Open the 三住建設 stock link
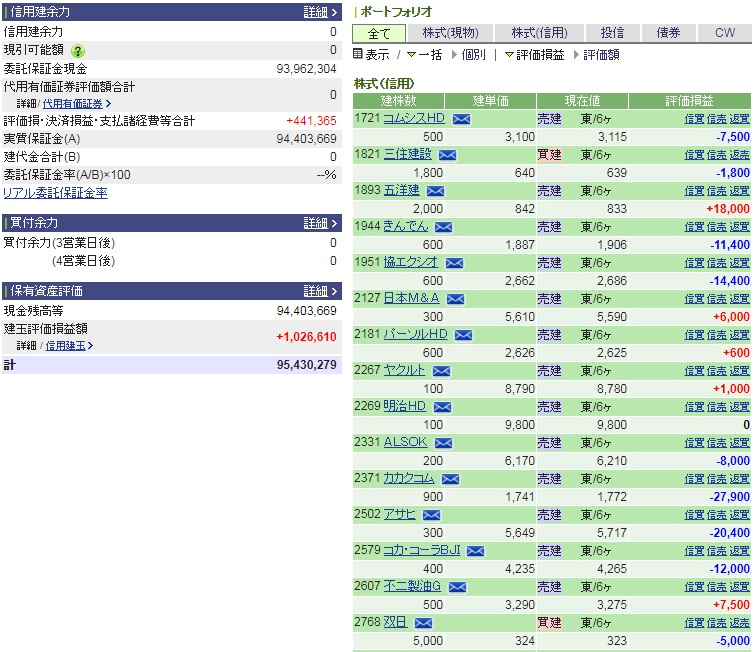The width and height of the screenshot is (754, 652). [x=407, y=154]
